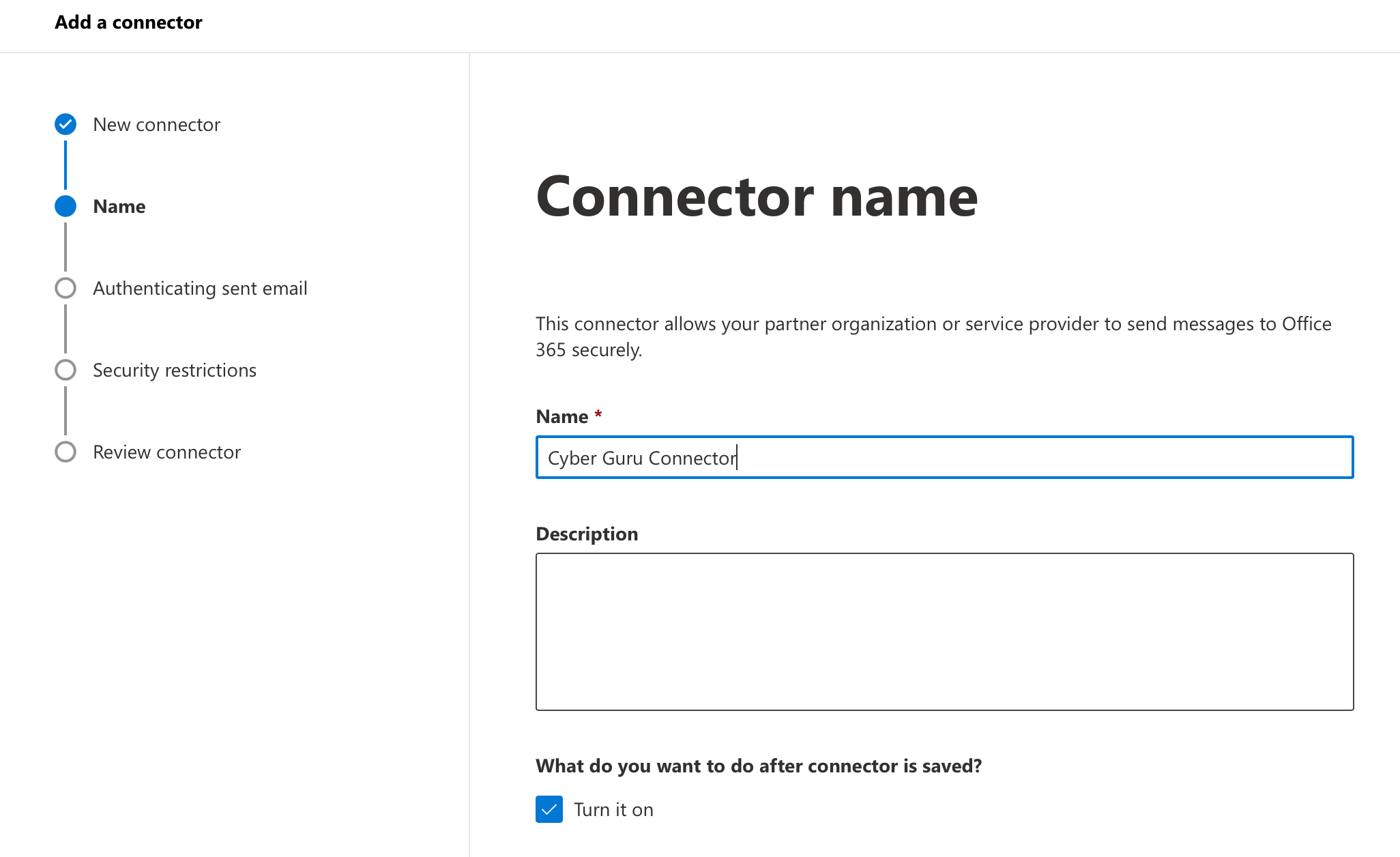Click the Description field label

point(587,534)
